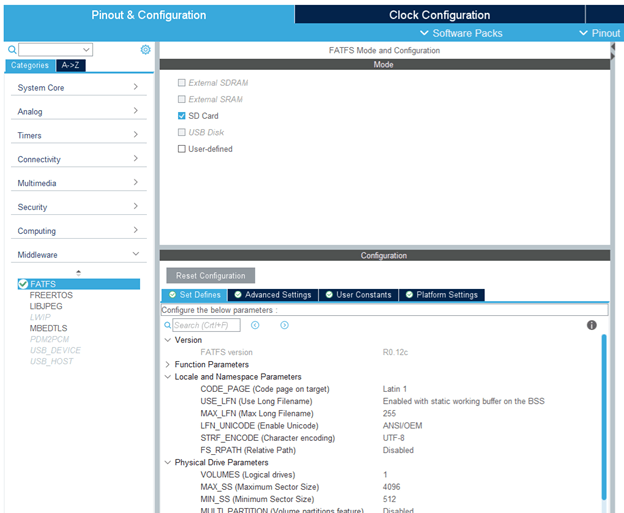Click the info icon in the configuration panel

591,325
